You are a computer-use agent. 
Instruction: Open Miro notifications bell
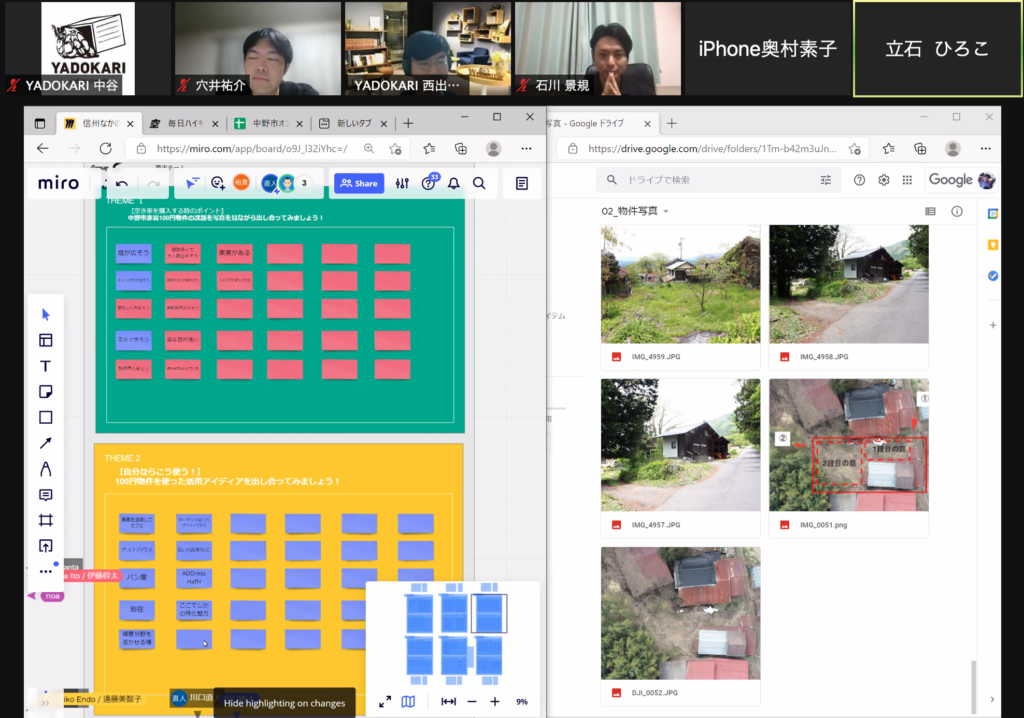point(454,184)
